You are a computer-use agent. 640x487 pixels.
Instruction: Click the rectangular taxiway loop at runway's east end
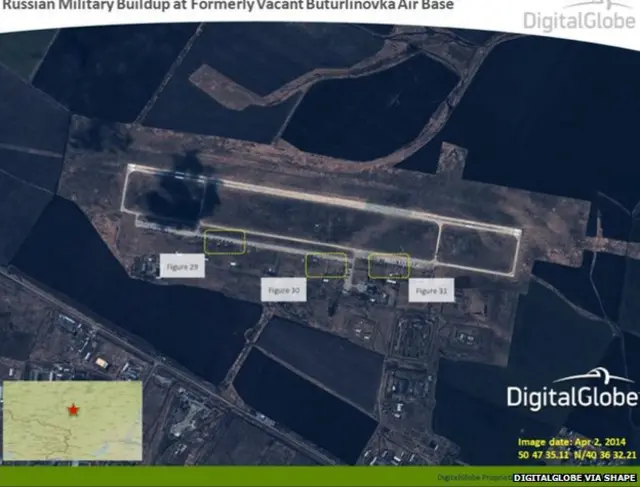coord(478,245)
